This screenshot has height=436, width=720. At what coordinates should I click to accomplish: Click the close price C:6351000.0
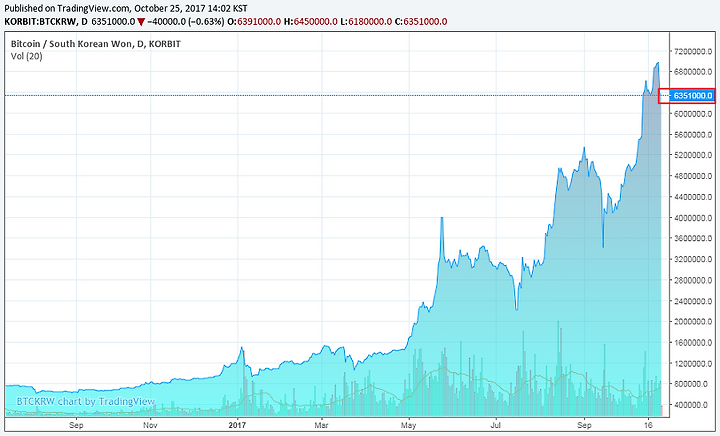(421, 22)
